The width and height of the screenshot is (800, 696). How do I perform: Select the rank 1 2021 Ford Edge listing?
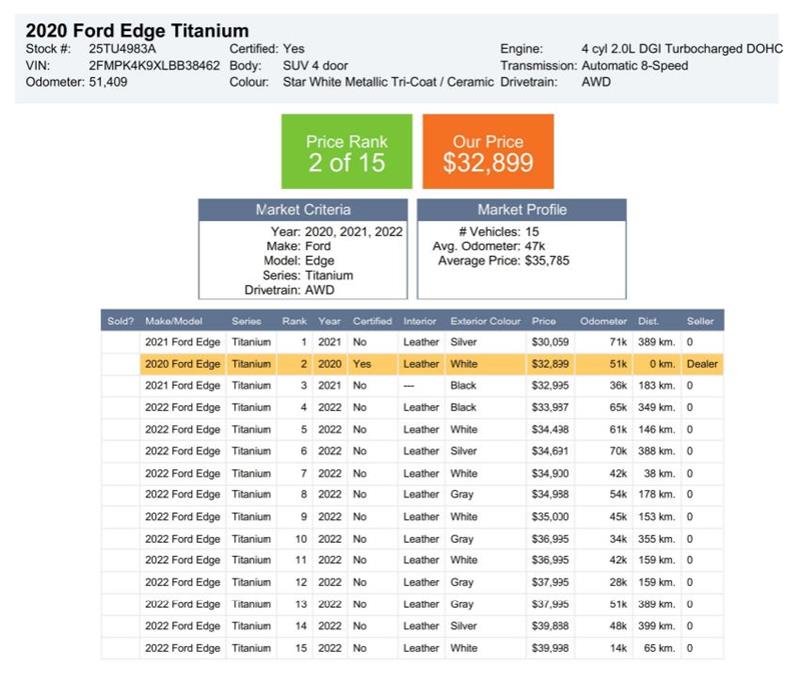click(400, 343)
